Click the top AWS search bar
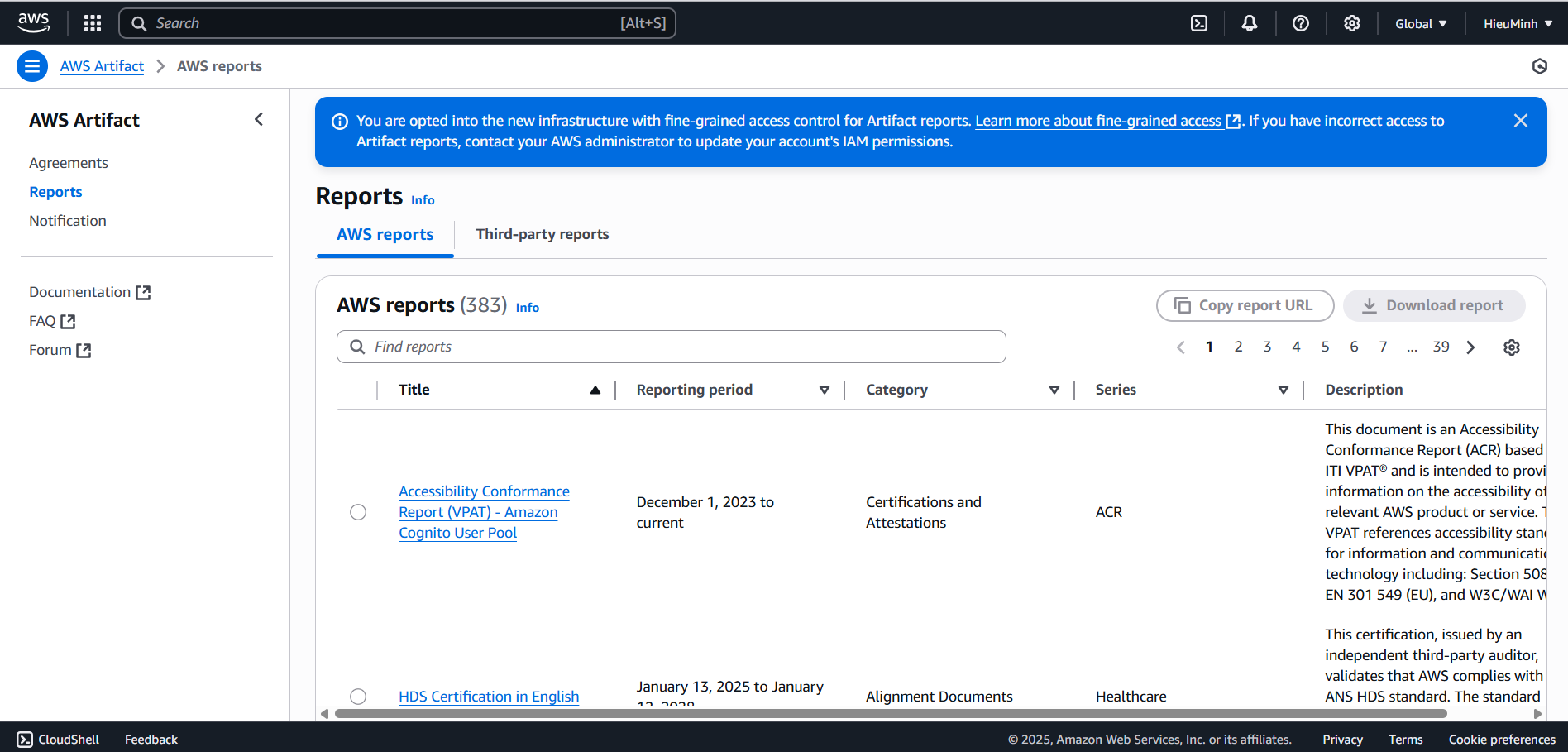The width and height of the screenshot is (1568, 752). click(397, 23)
